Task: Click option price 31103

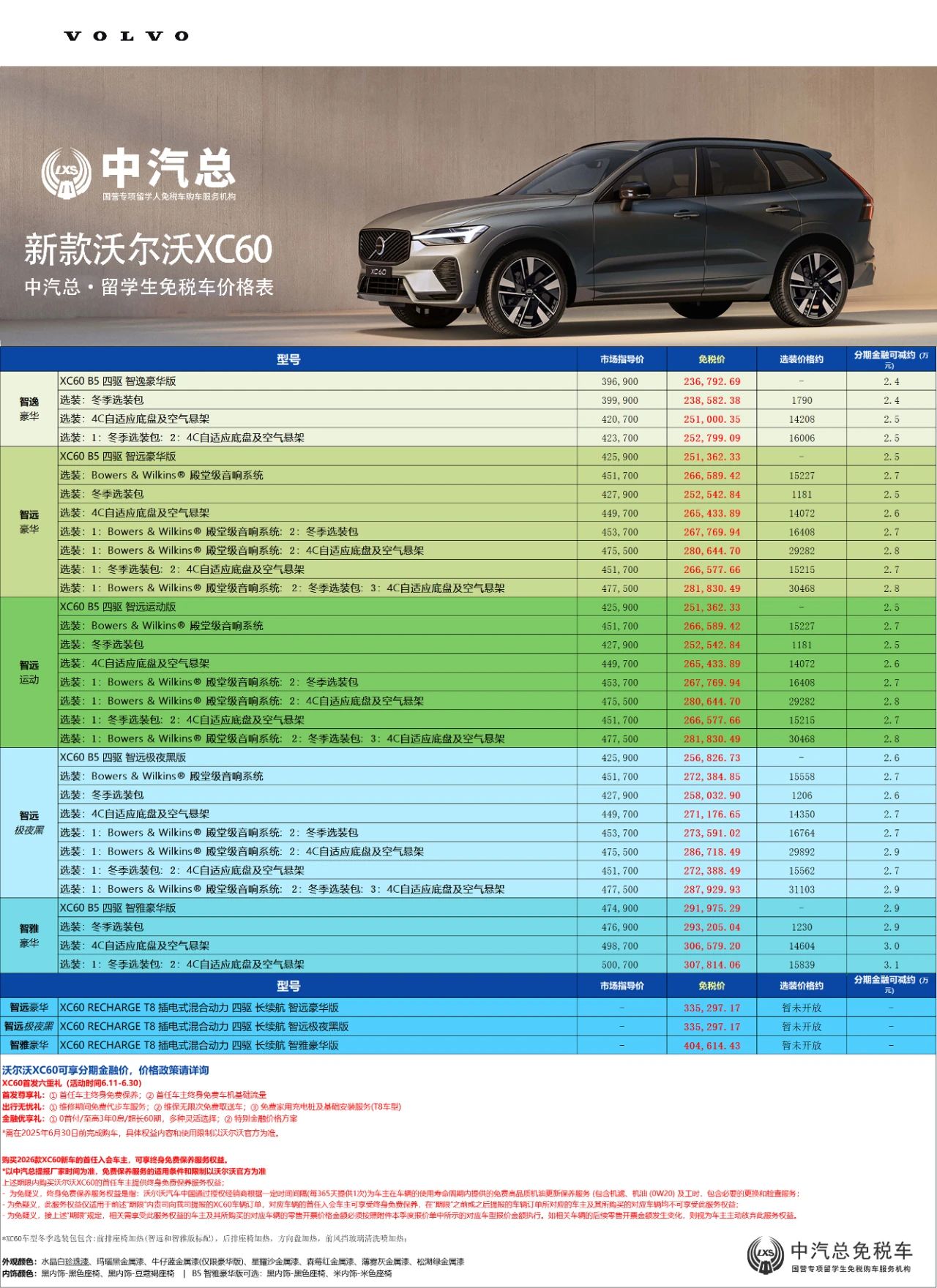Action: (802, 889)
